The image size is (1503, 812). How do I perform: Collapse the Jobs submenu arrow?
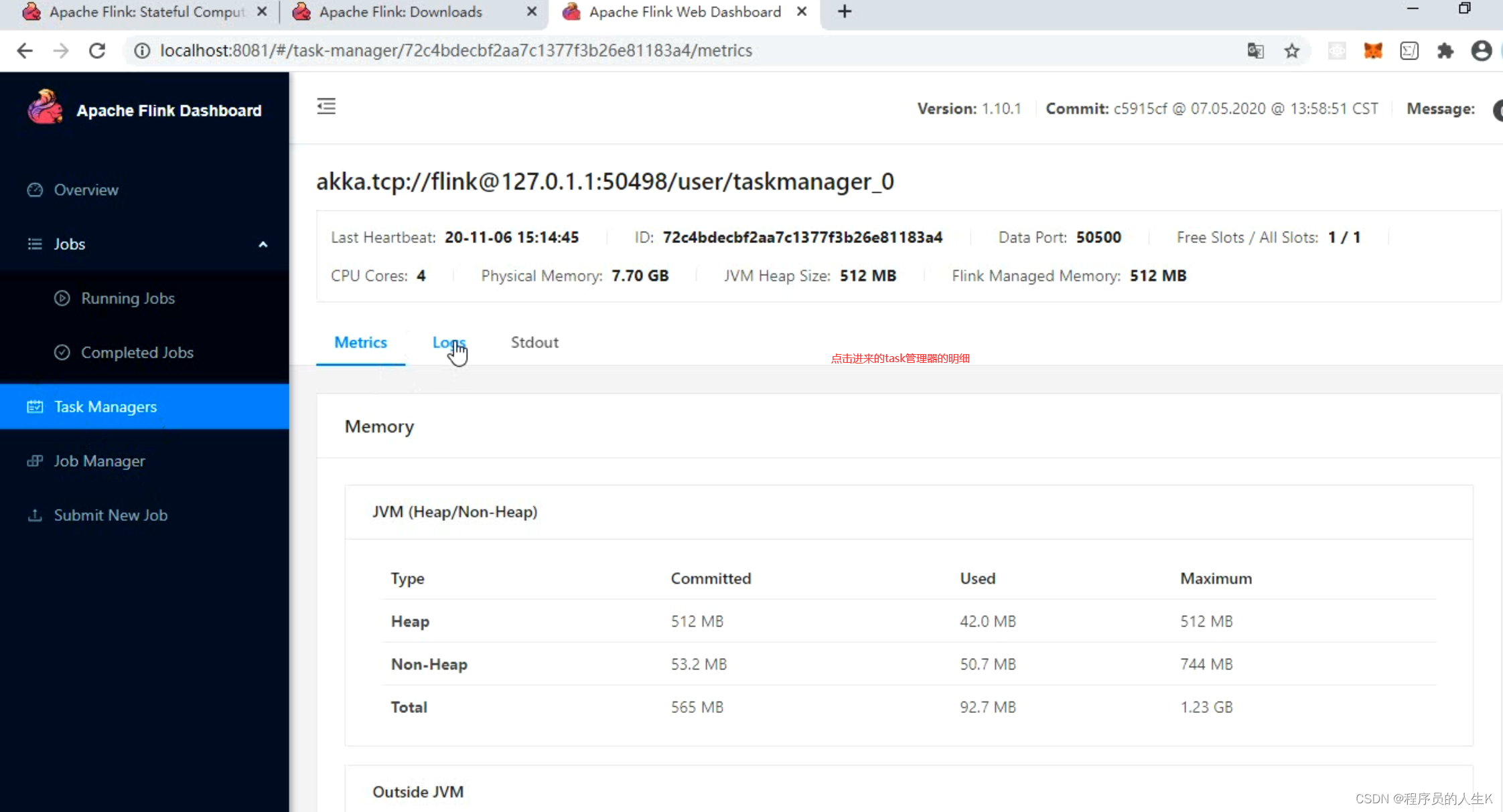click(x=263, y=244)
